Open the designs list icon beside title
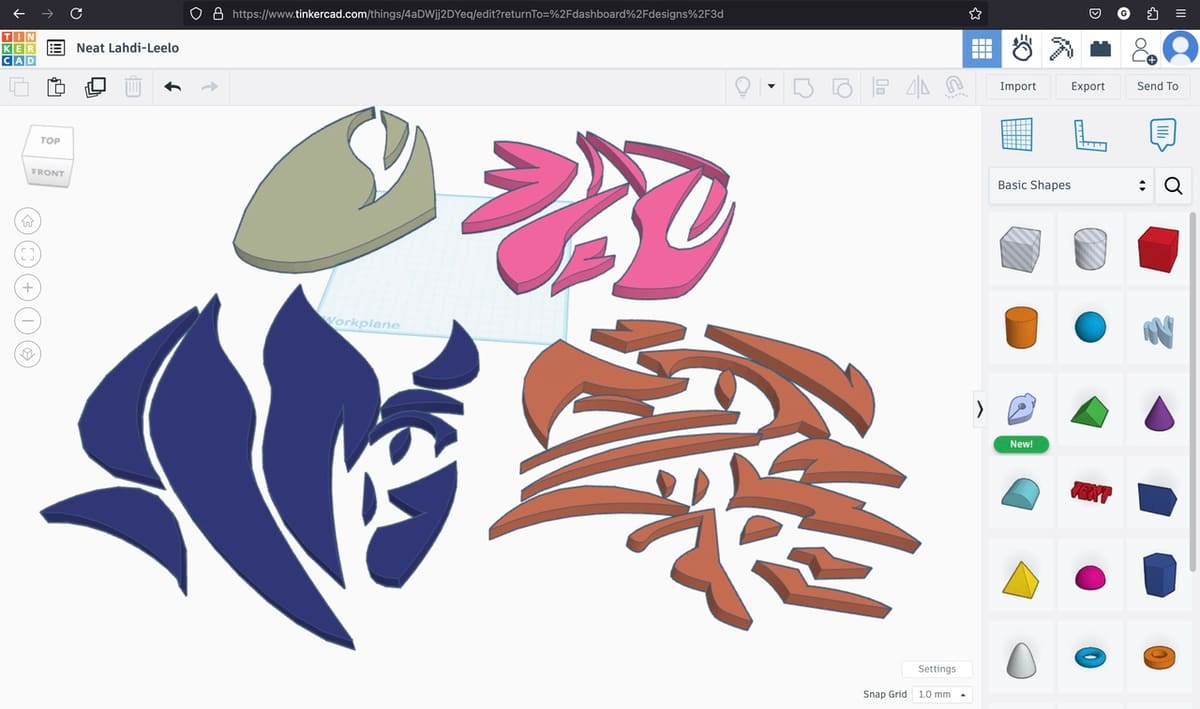The height and width of the screenshot is (709, 1200). tap(56, 48)
